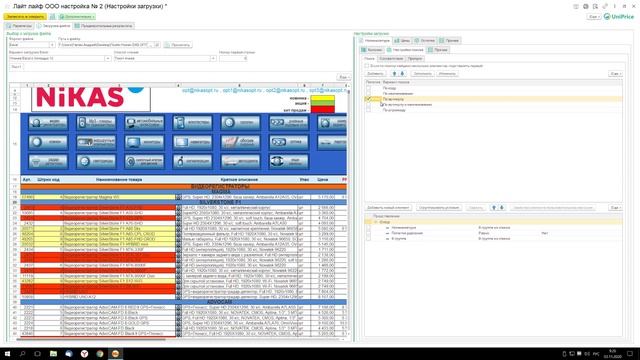
Task: Click the 'Сгруппировать условия' button
Action: click(439, 208)
